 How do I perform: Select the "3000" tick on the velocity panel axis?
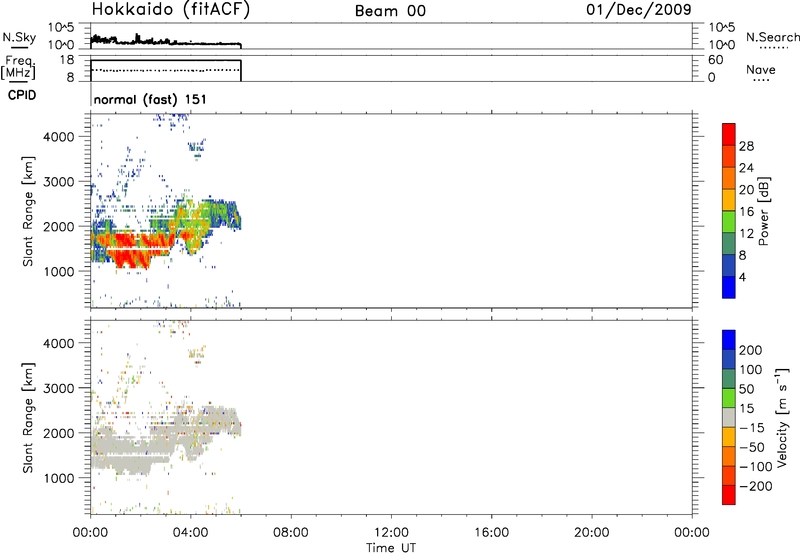tap(58, 388)
